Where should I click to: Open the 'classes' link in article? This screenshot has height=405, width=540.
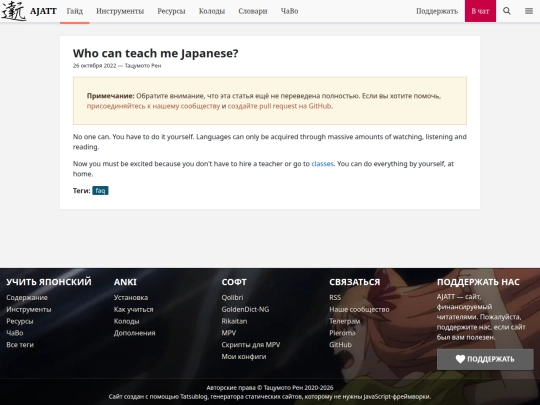(x=322, y=164)
